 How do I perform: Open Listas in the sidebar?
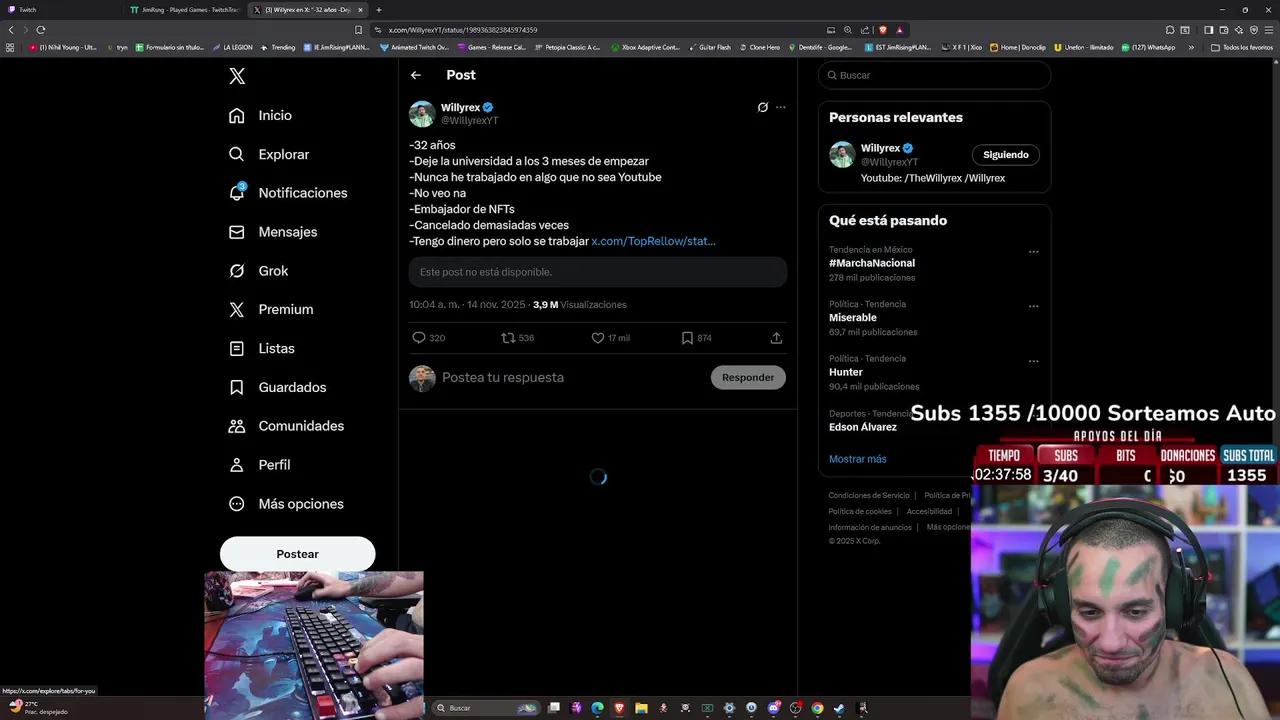(x=262, y=349)
